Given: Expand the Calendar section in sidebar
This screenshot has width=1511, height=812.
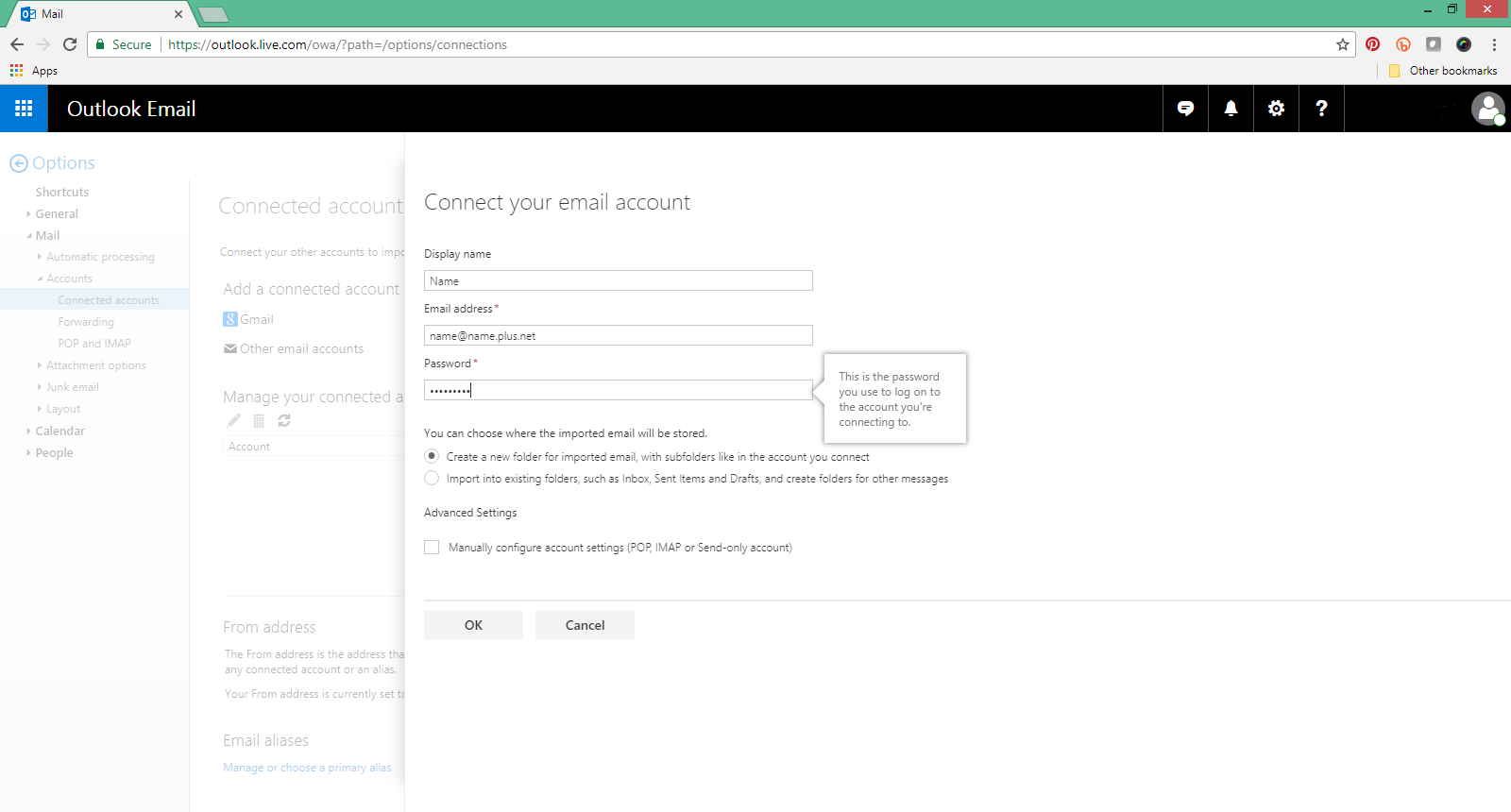Looking at the screenshot, I should pos(59,431).
